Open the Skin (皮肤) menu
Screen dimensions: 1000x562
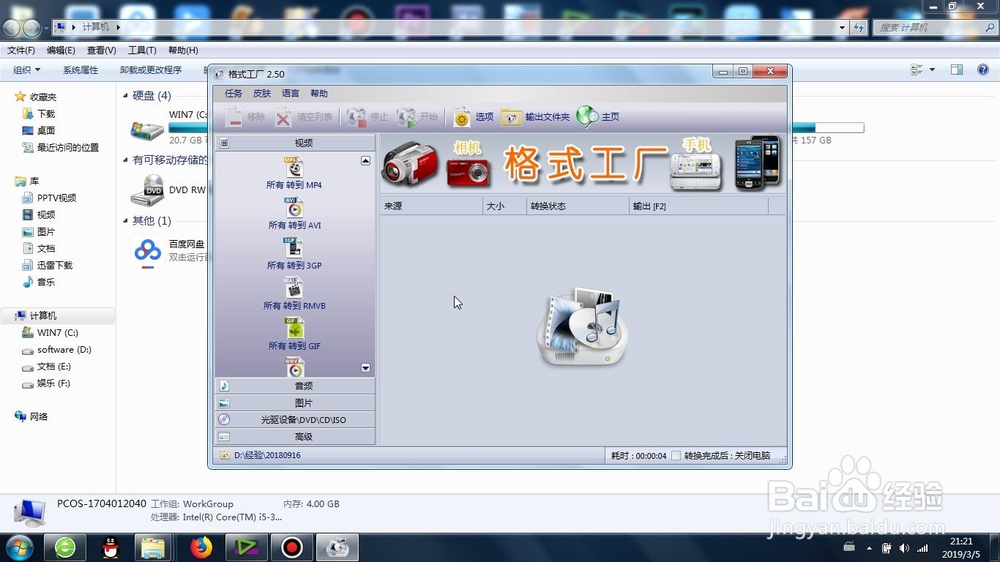coord(262,94)
